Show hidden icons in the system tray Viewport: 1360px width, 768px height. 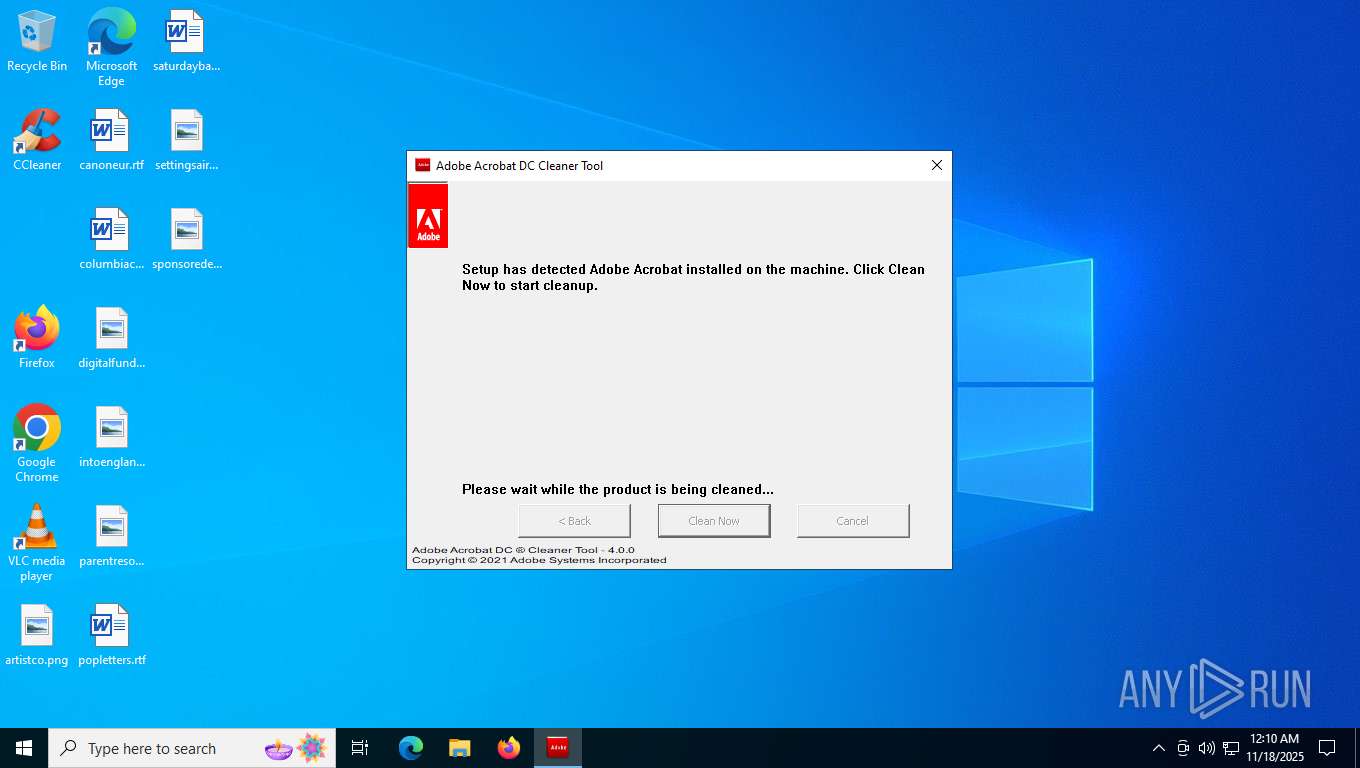[x=1159, y=748]
